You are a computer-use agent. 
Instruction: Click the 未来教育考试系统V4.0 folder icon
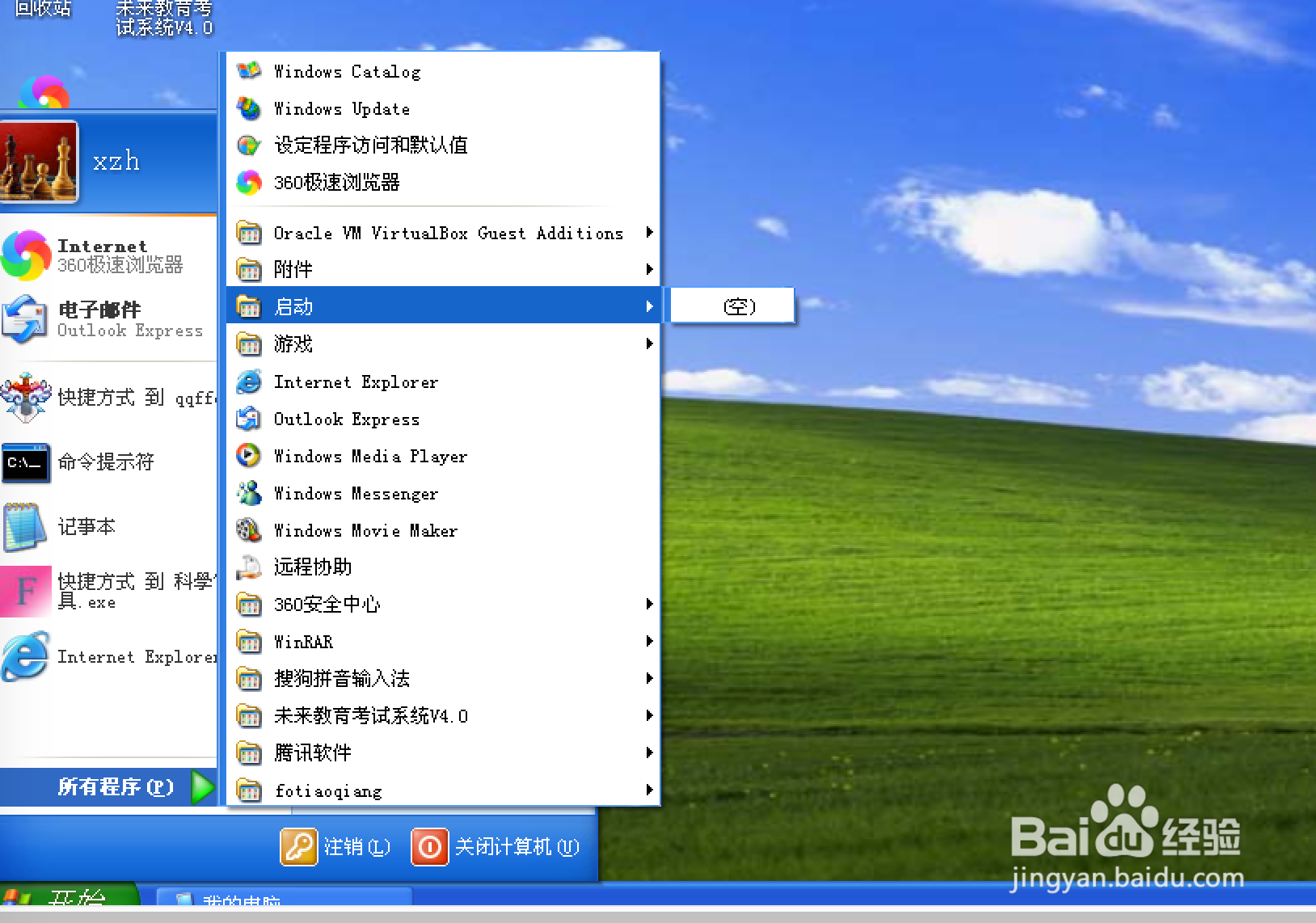(249, 716)
